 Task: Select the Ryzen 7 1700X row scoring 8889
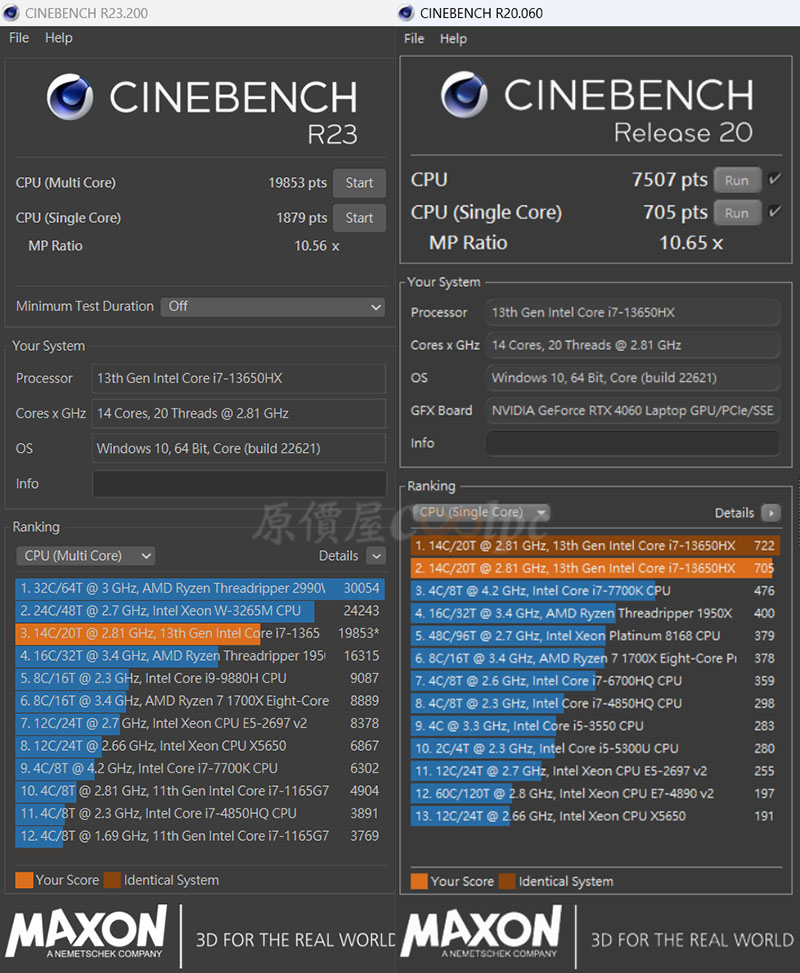[x=200, y=701]
